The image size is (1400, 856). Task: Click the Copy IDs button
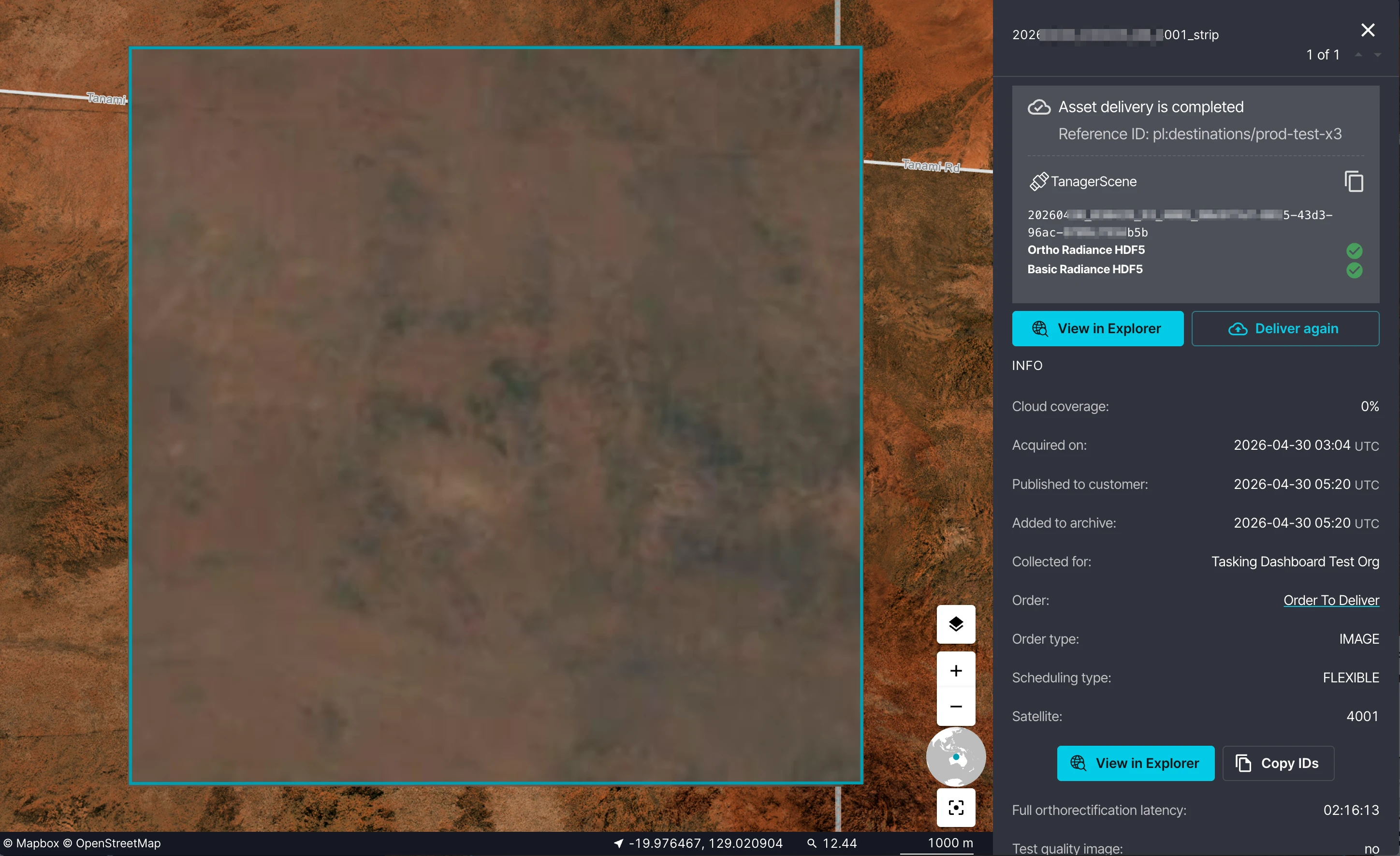[1278, 763]
